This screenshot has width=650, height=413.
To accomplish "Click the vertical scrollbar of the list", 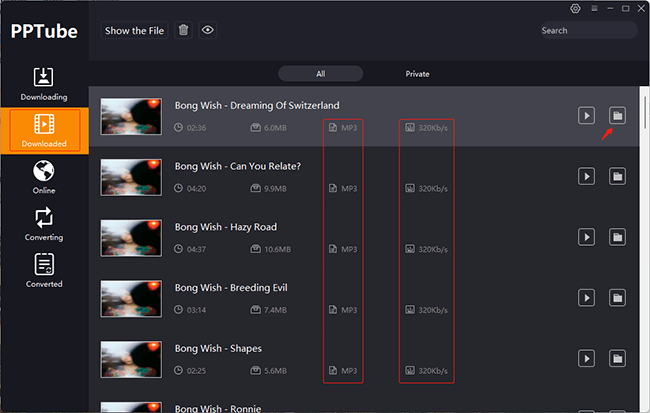I will coord(645,113).
